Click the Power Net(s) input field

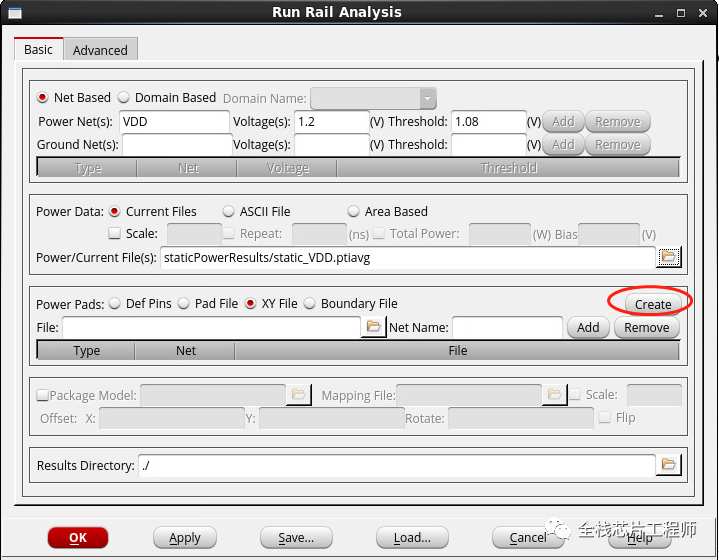(174, 122)
